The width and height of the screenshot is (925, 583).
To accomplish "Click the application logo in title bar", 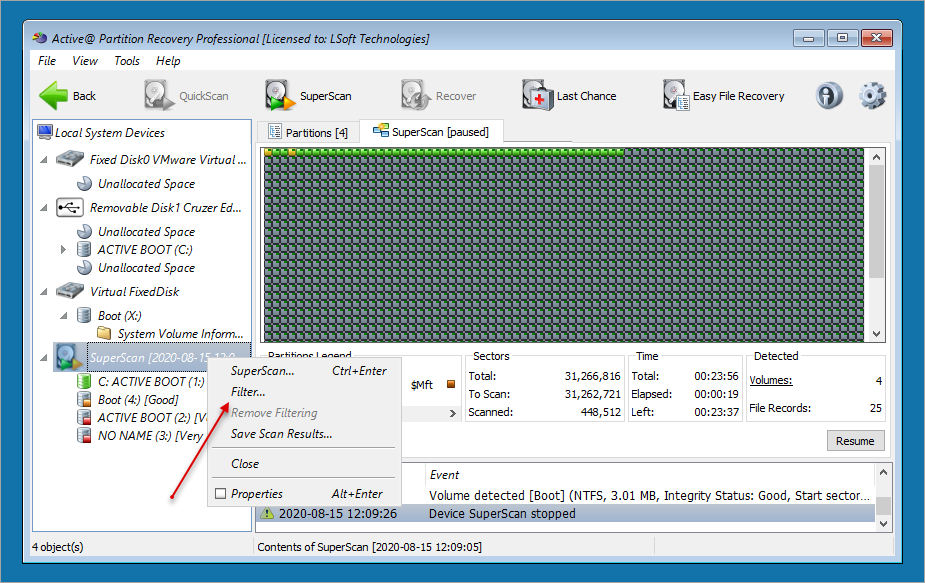I will coord(40,38).
